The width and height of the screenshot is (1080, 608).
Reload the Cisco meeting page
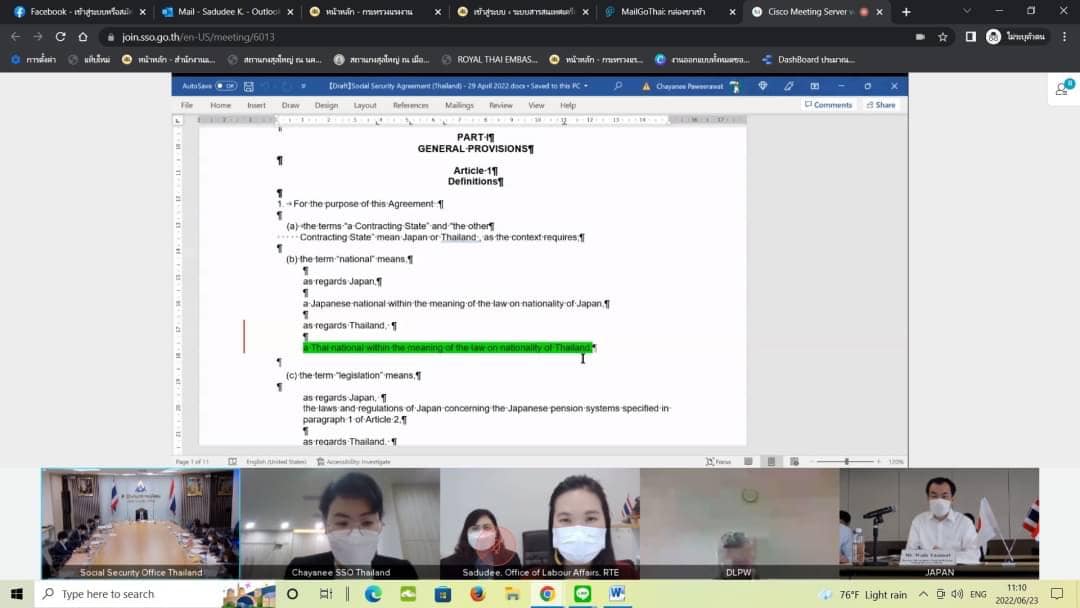click(x=61, y=37)
